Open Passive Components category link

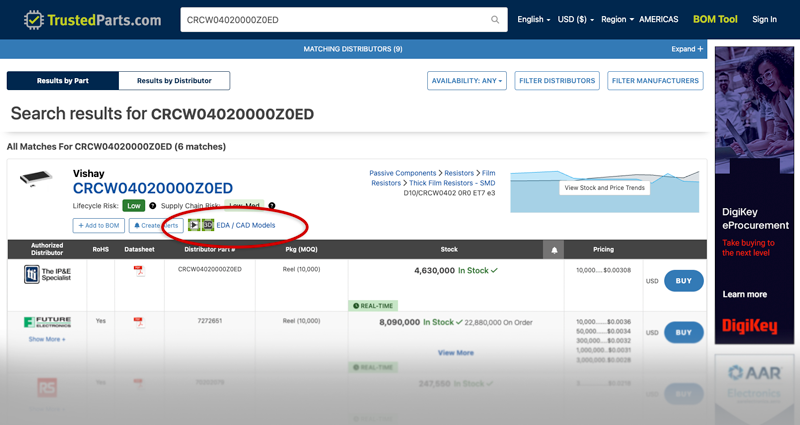point(403,173)
